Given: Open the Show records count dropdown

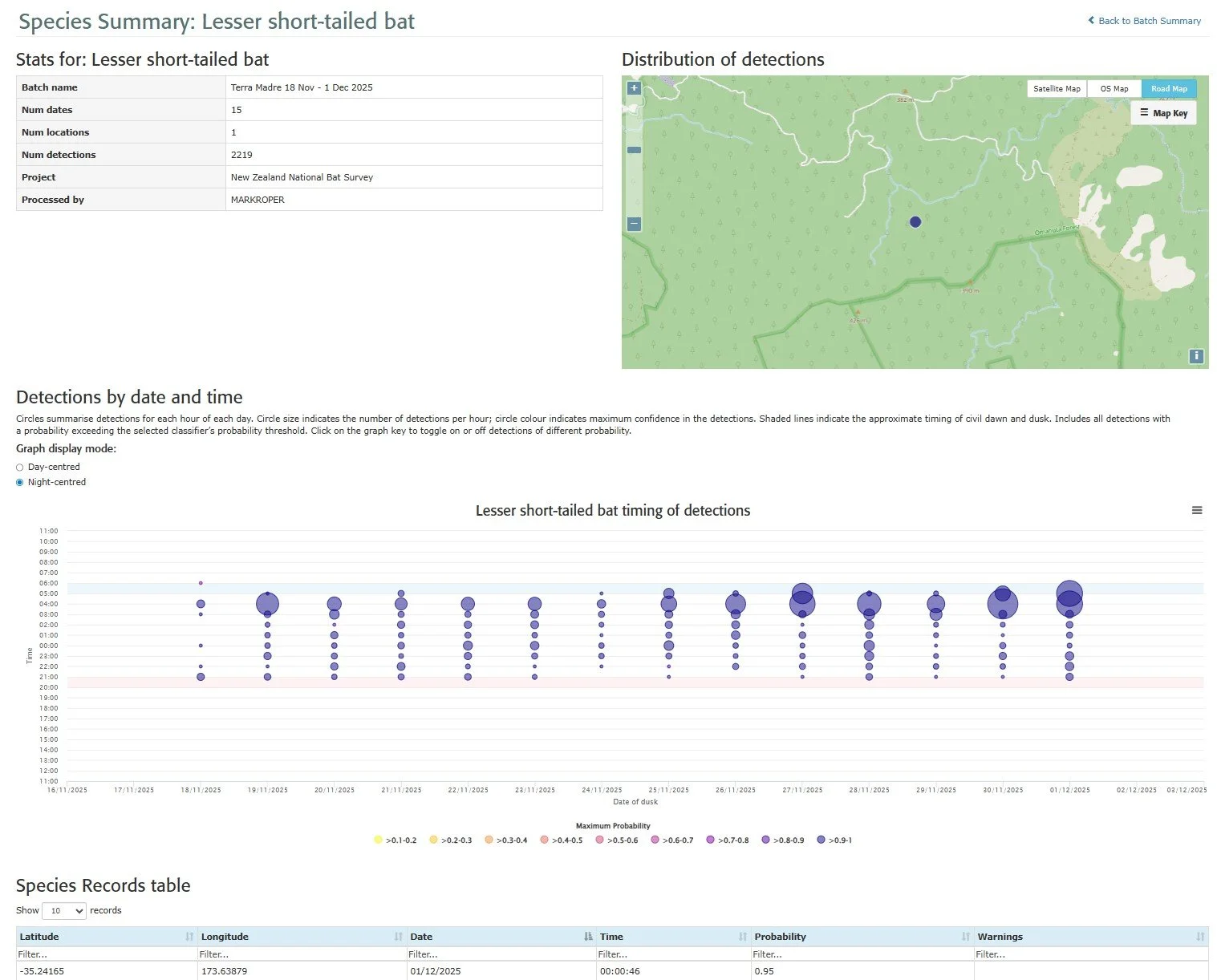Looking at the screenshot, I should tap(64, 911).
